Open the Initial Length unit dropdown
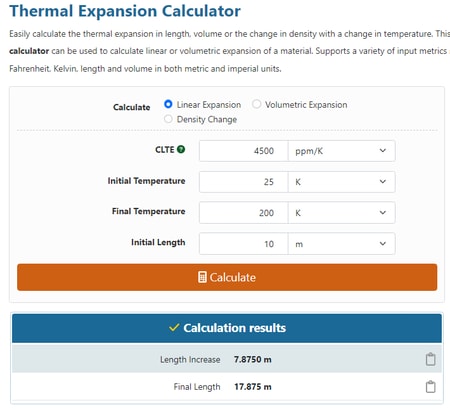 (x=342, y=244)
